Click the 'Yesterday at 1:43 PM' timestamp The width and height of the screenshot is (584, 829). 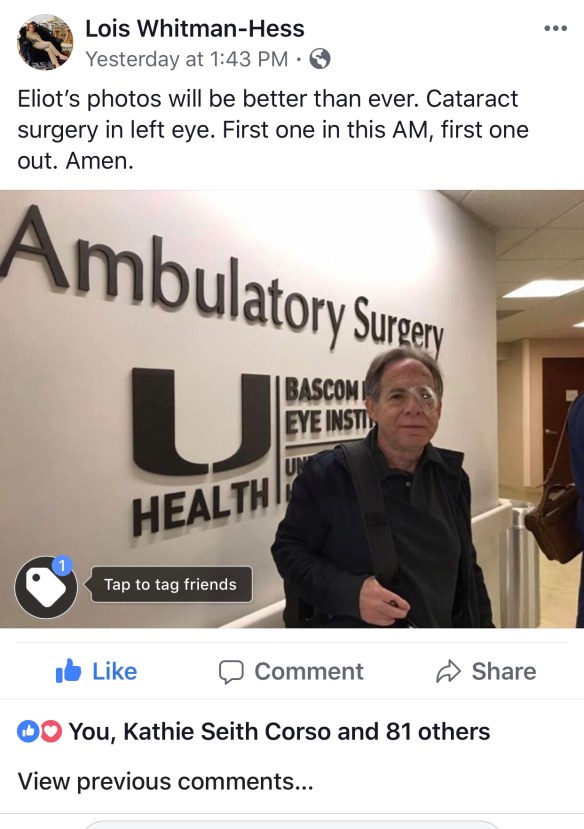[x=187, y=59]
